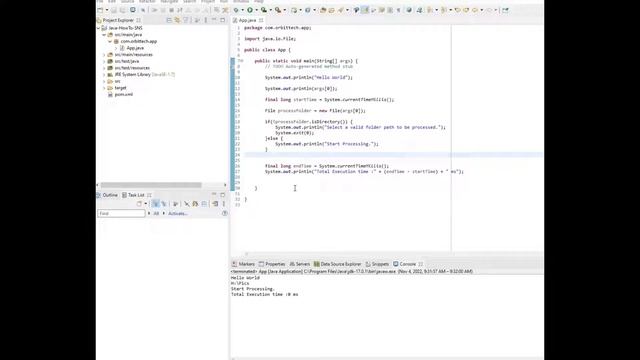Select the target folder in Project Explorer
Image resolution: width=640 pixels, height=360 pixels.
[120, 88]
